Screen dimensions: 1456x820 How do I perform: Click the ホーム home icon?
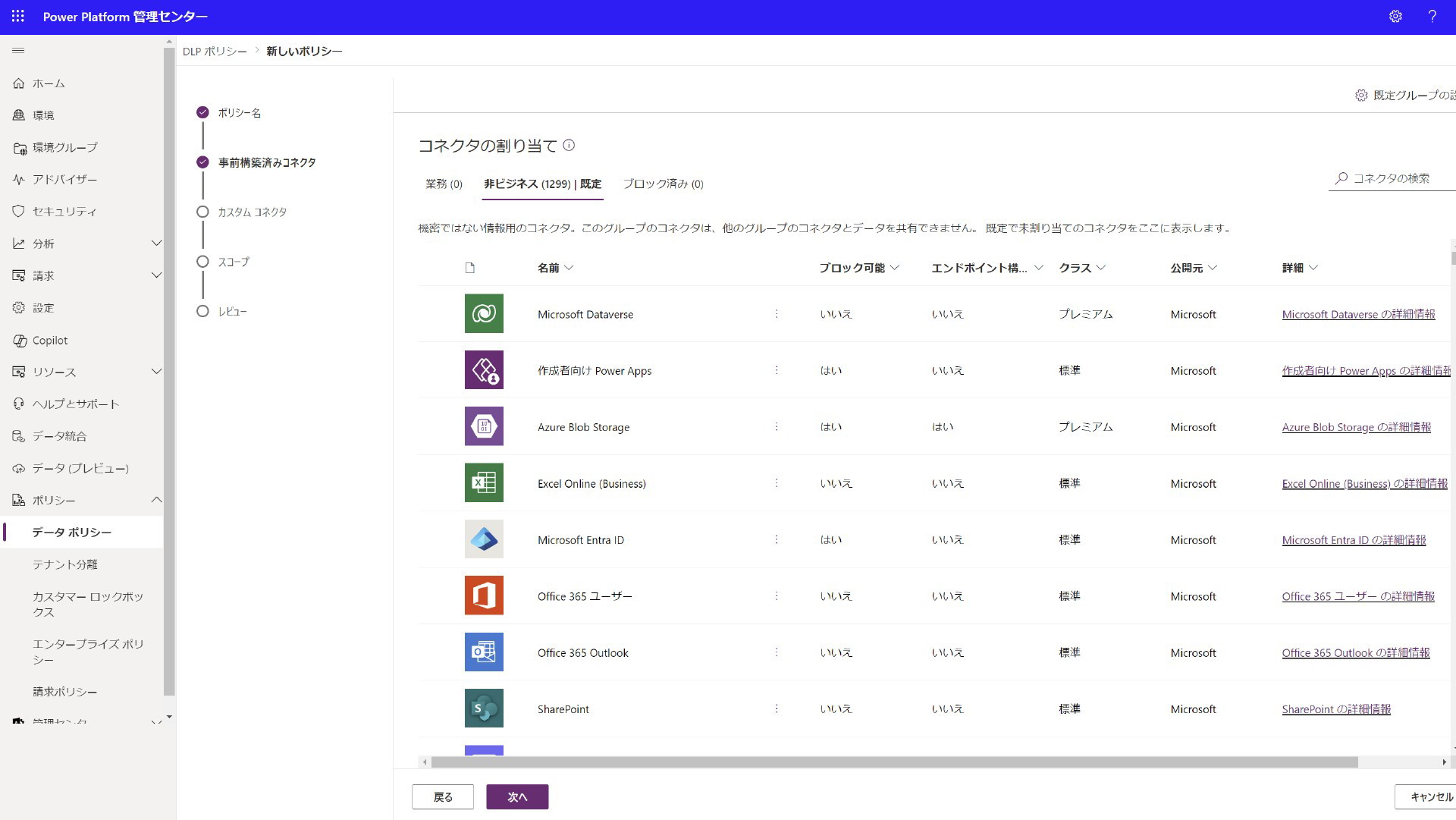point(19,83)
